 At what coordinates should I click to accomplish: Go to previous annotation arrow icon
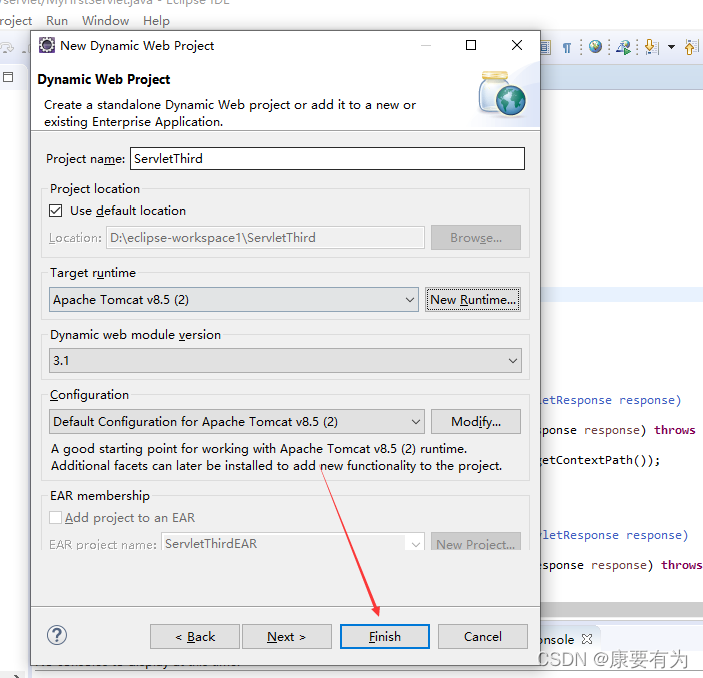pyautogui.click(x=690, y=47)
